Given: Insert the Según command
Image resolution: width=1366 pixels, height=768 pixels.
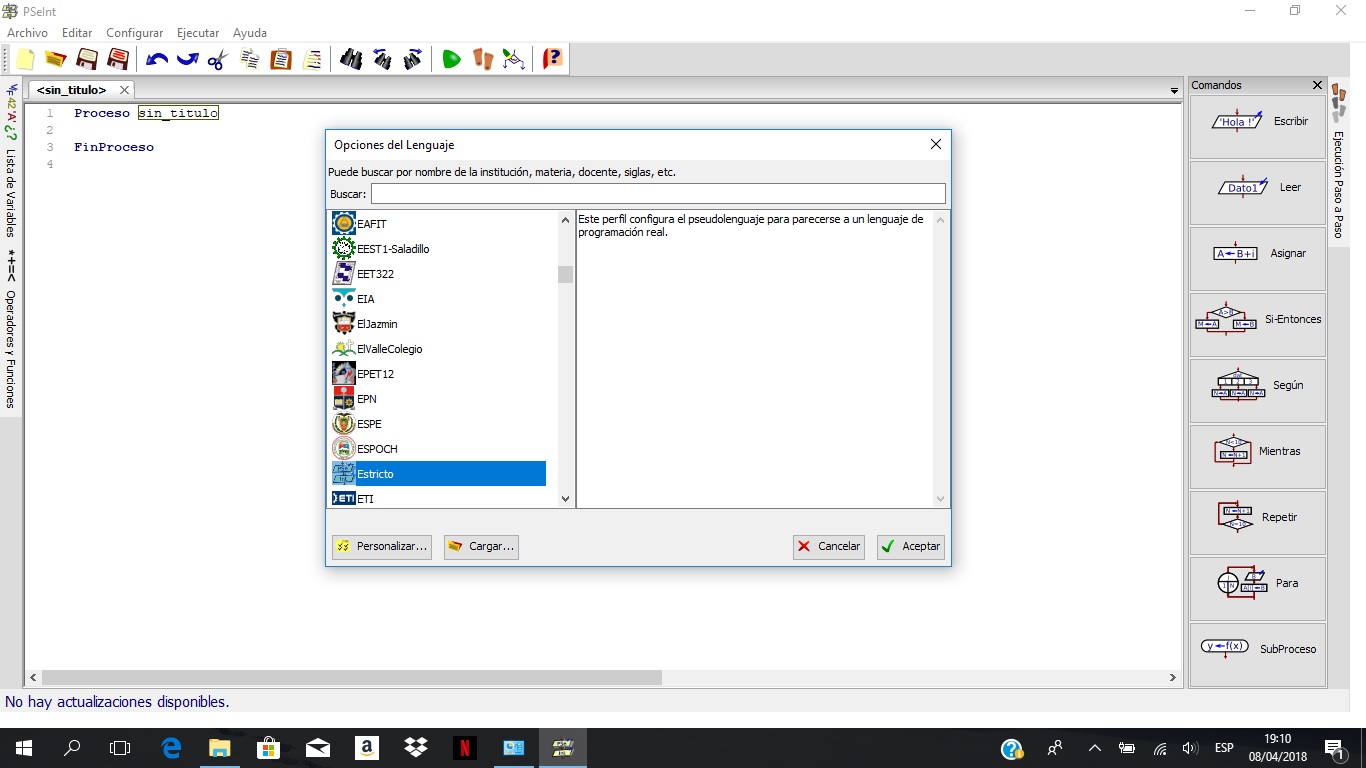Looking at the screenshot, I should (1257, 391).
